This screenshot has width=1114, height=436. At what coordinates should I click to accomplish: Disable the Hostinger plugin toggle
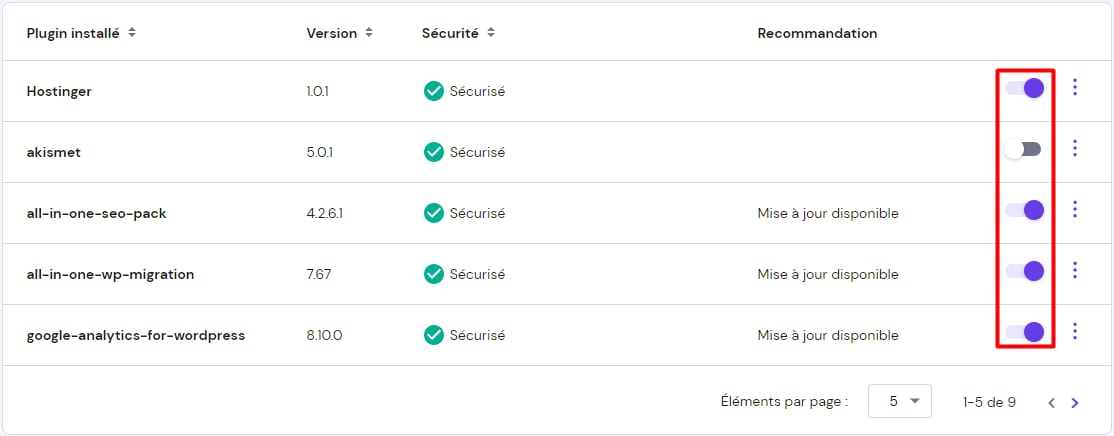[x=1025, y=88]
